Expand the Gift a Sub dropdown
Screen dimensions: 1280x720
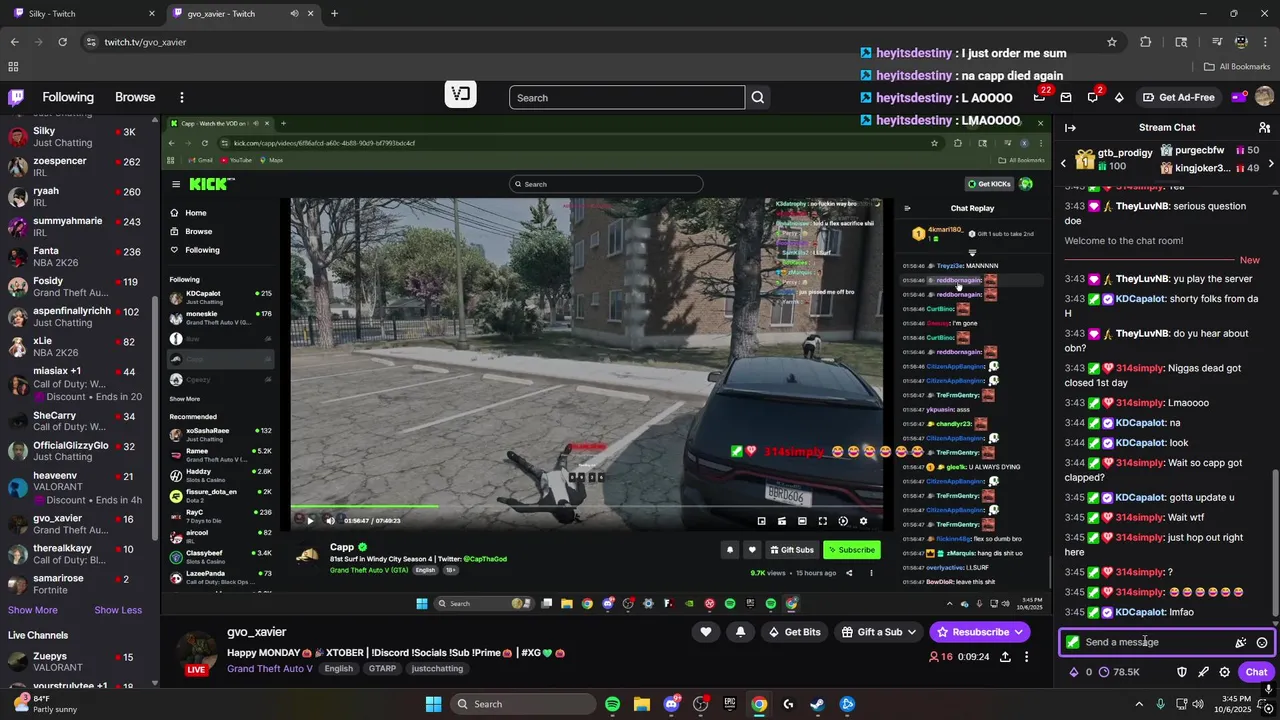(881, 632)
